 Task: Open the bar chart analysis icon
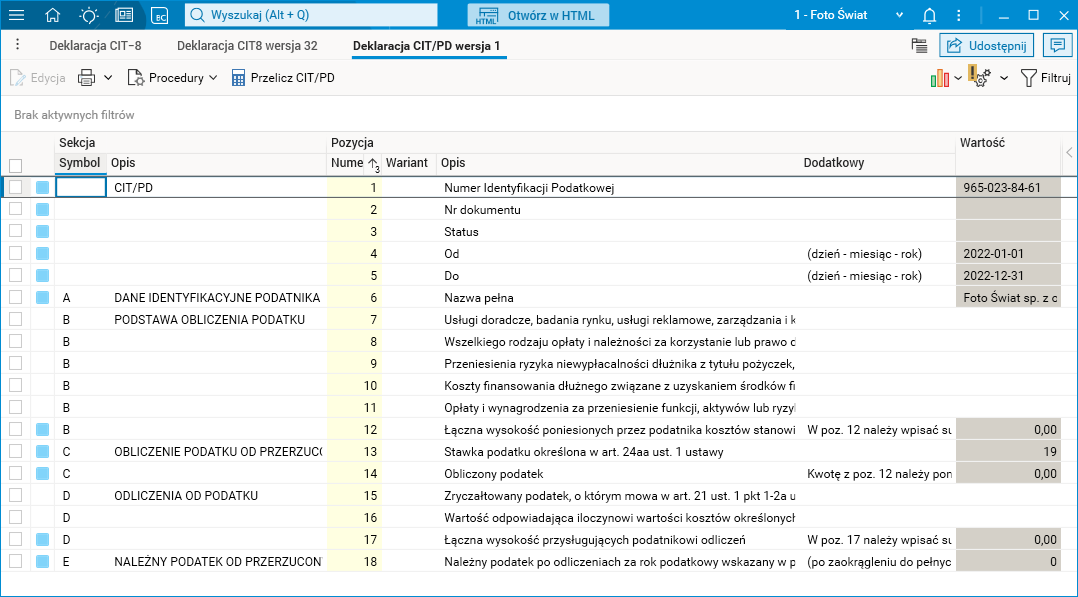[x=939, y=78]
